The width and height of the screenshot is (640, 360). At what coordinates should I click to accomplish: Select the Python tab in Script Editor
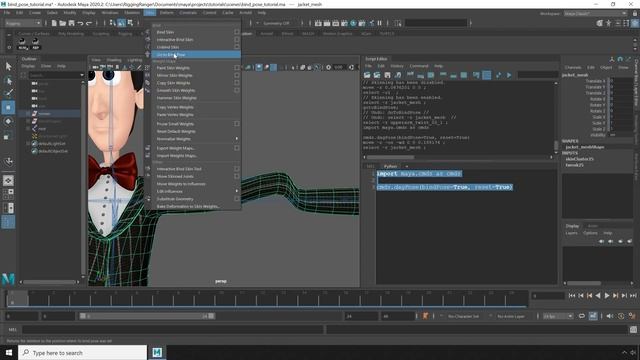pos(391,166)
